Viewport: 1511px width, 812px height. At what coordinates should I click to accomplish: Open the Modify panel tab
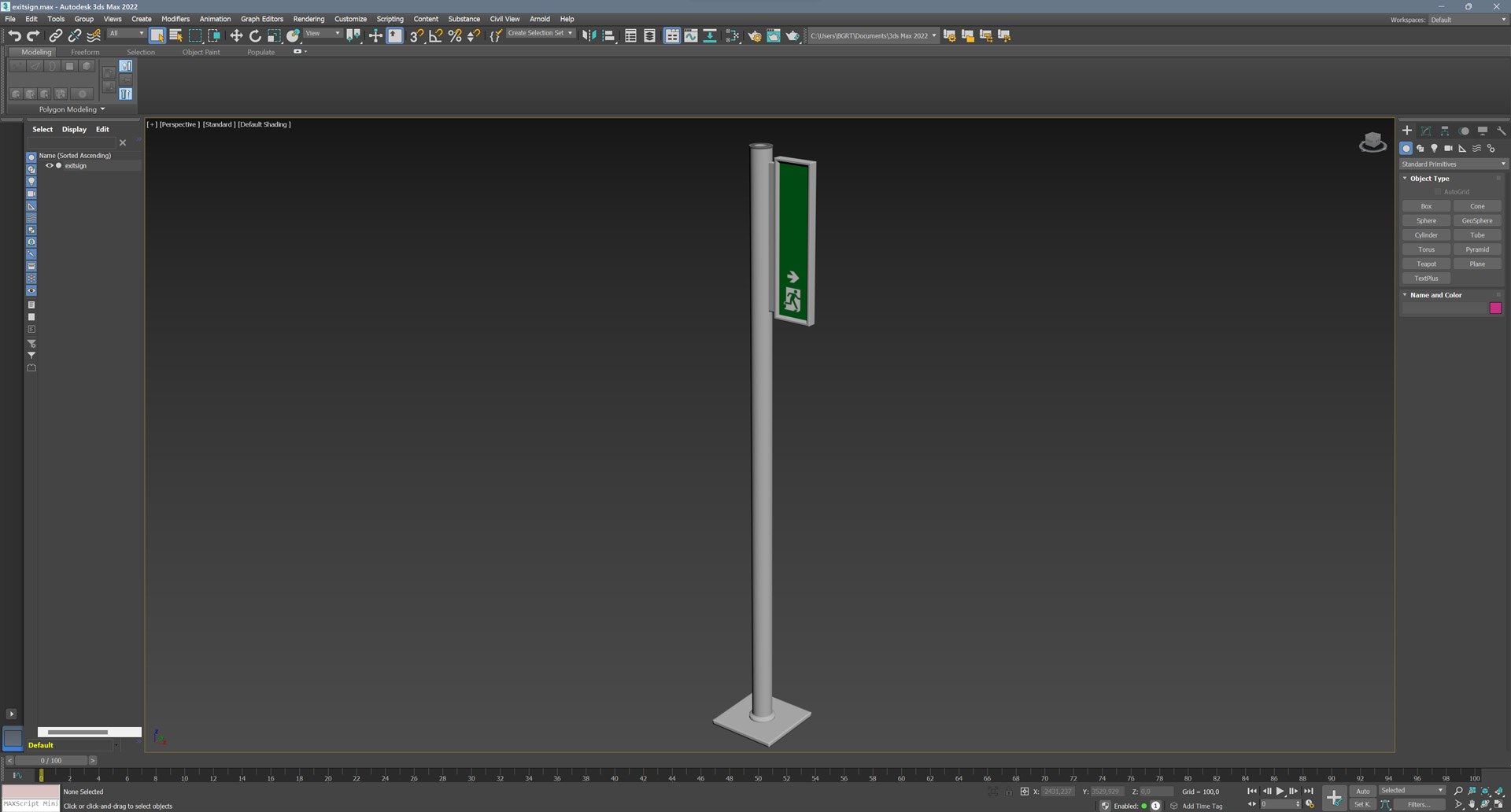pos(1426,131)
